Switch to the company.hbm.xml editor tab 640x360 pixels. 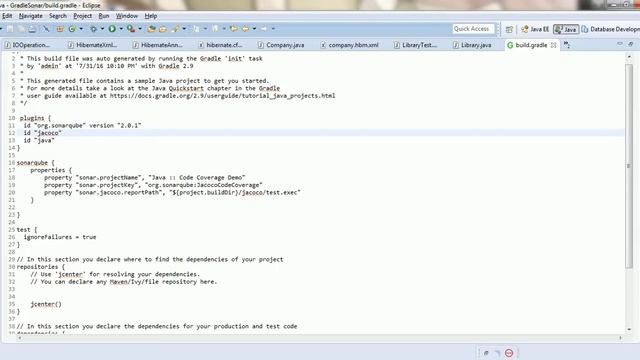click(350, 45)
